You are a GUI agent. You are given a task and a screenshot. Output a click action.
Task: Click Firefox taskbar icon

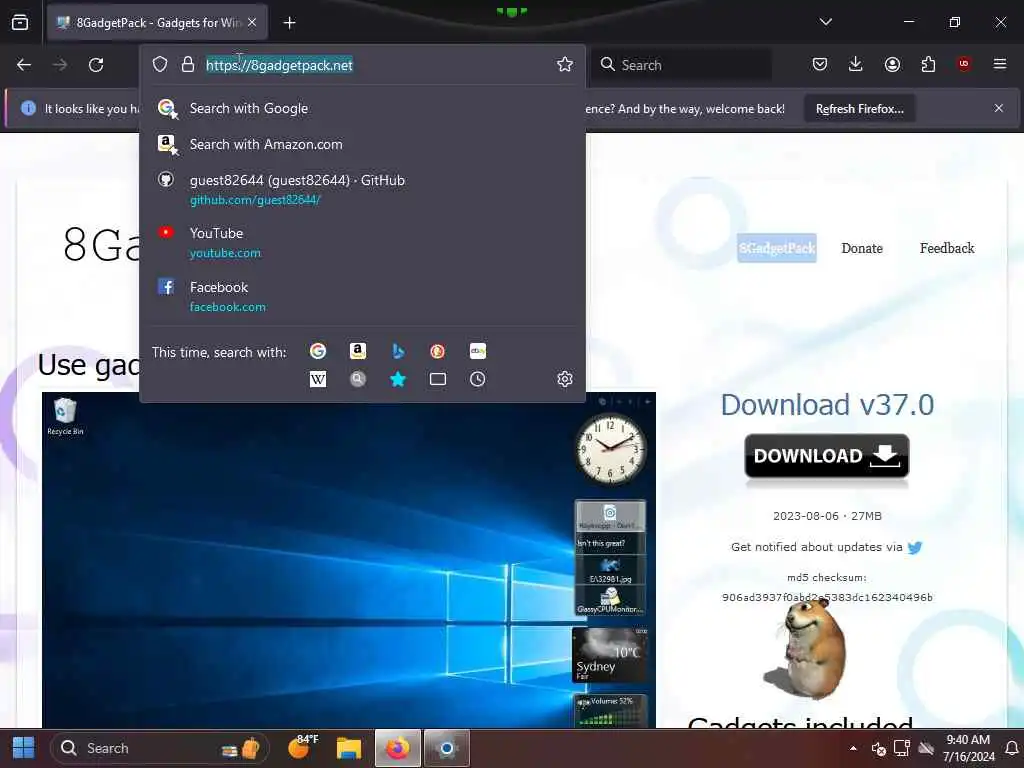click(398, 748)
